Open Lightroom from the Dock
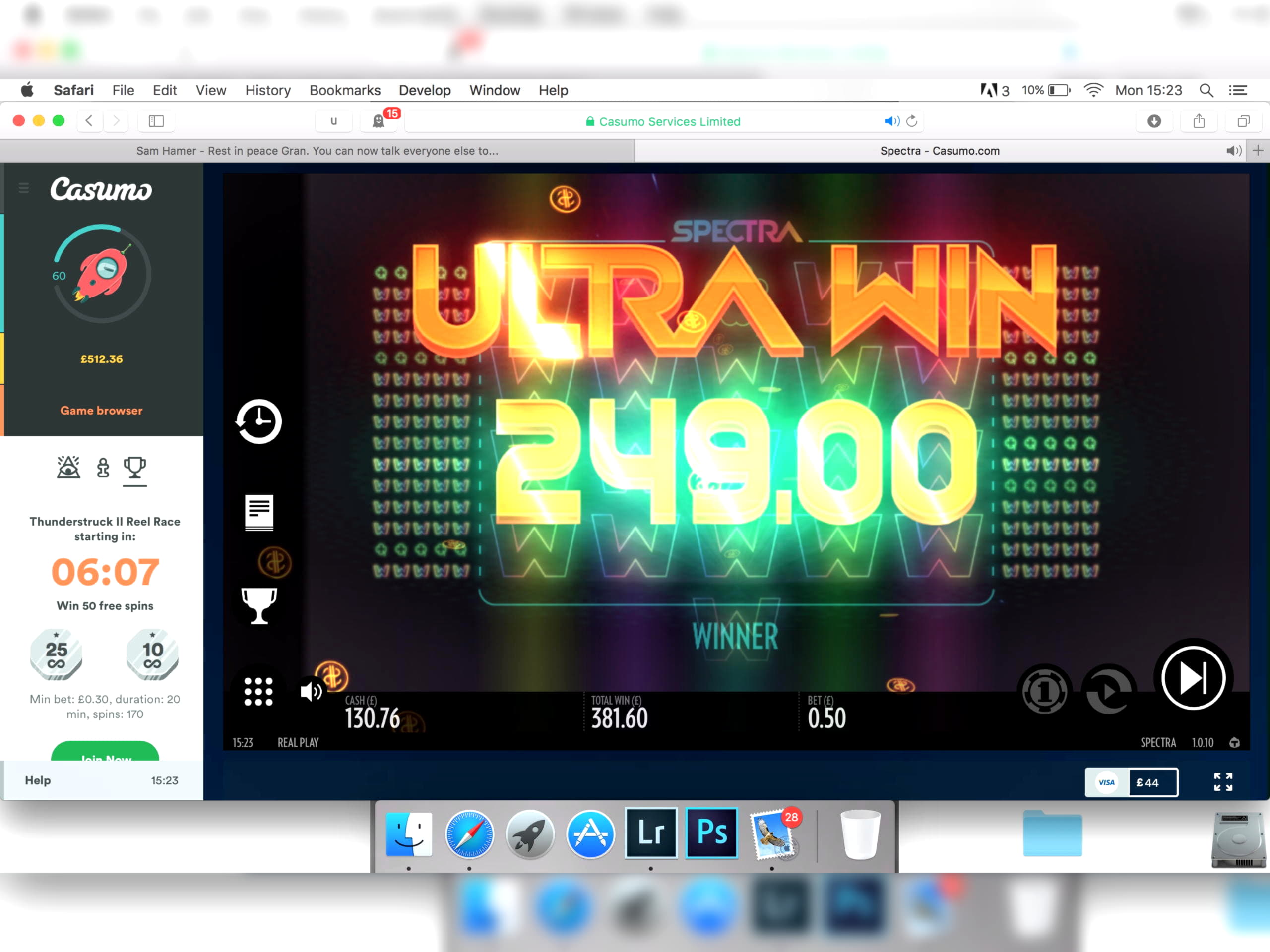The height and width of the screenshot is (952, 1270). (650, 833)
